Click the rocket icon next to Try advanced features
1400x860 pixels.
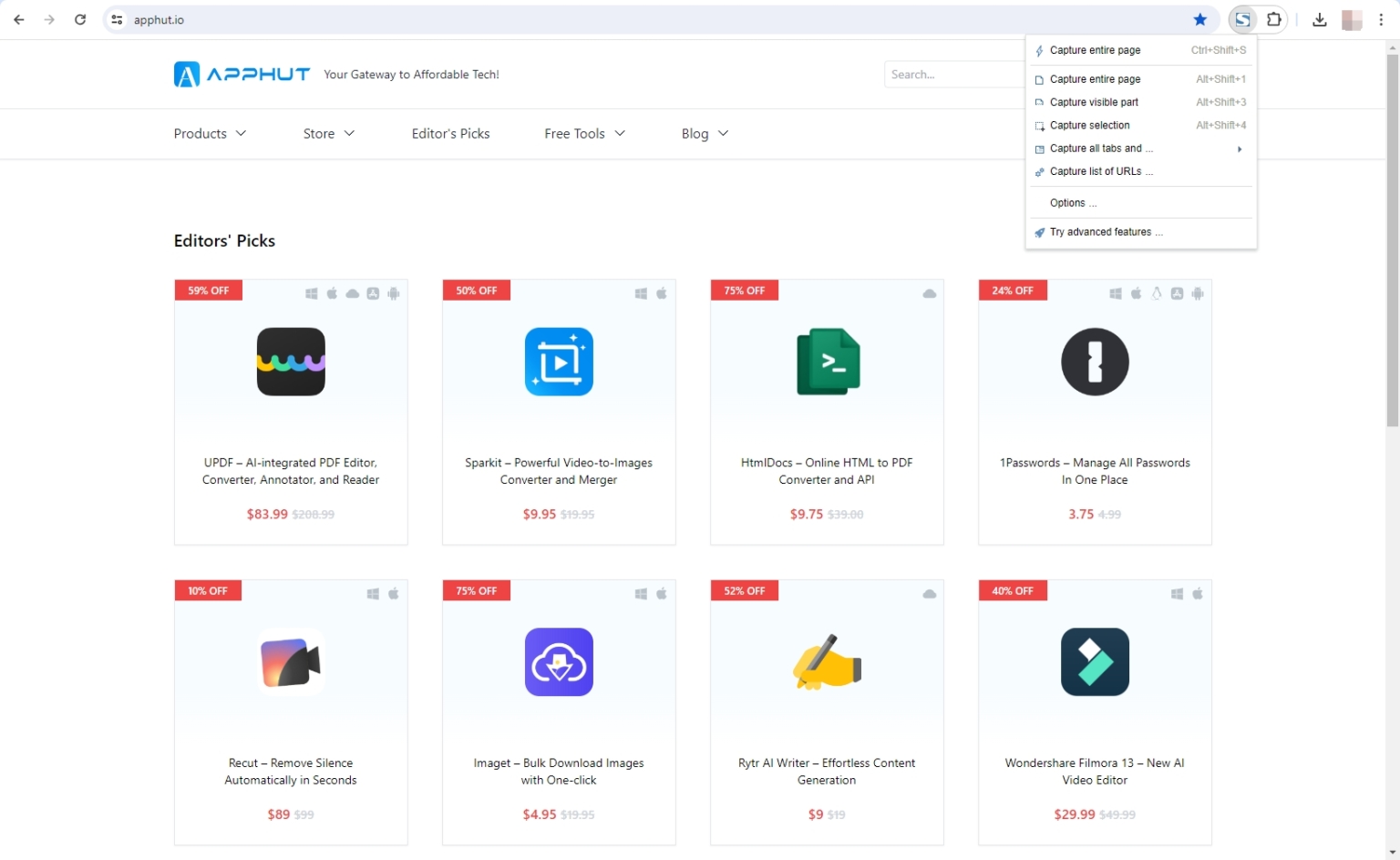(x=1040, y=232)
